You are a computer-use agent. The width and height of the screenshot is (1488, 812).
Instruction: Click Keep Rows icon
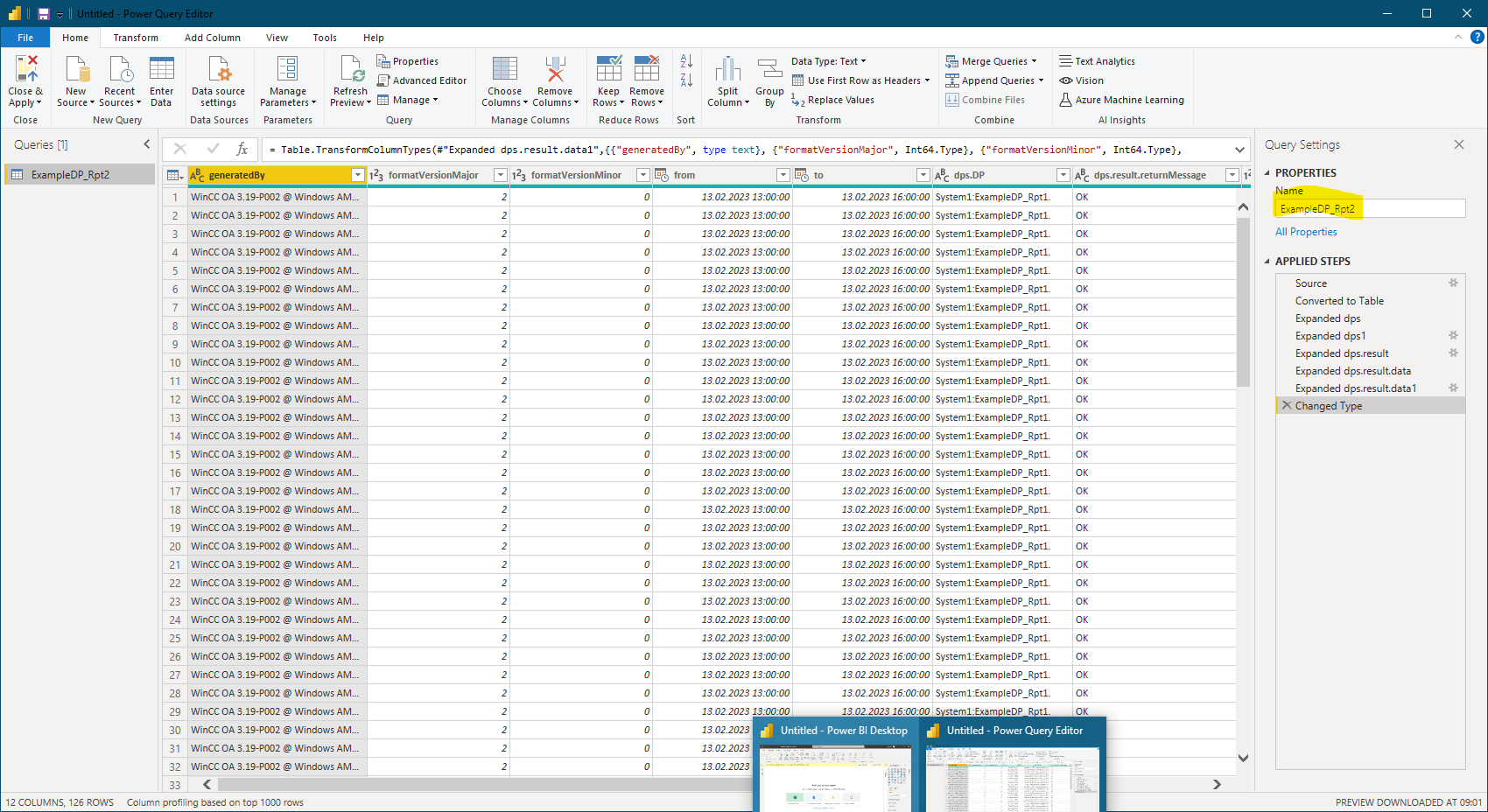tap(609, 69)
